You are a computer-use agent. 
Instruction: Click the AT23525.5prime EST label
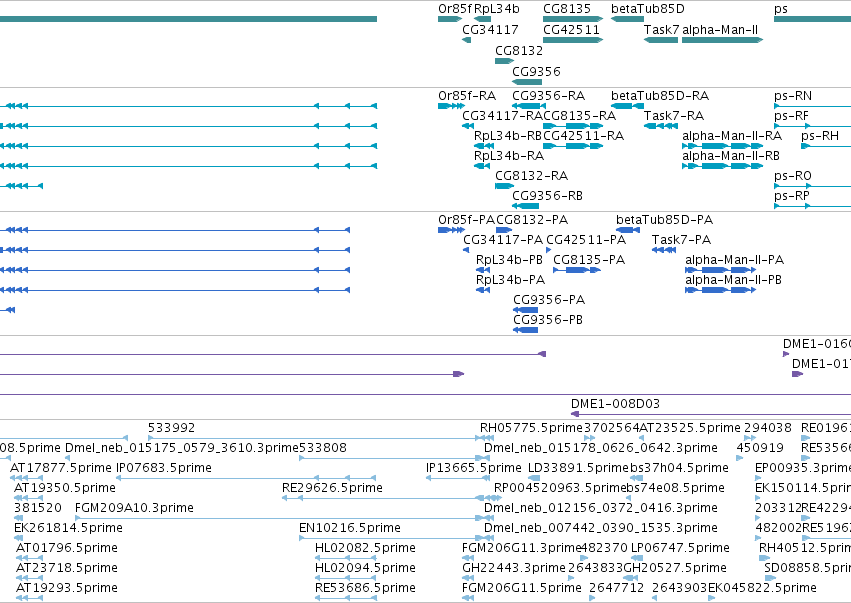[x=690, y=428]
